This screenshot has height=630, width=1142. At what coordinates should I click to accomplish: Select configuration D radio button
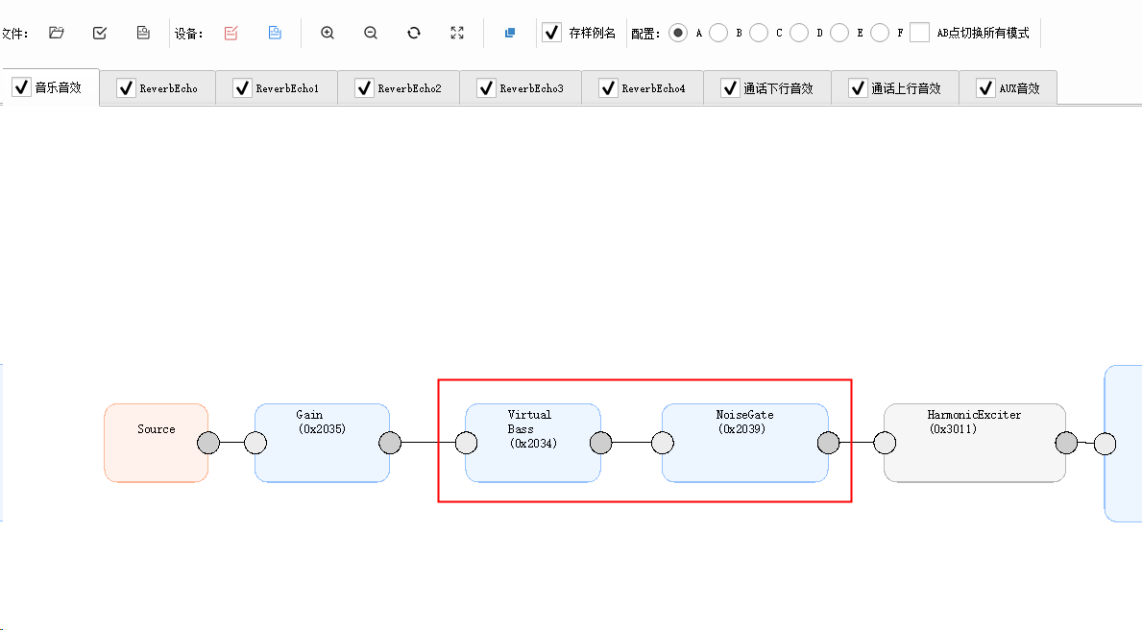pyautogui.click(x=799, y=33)
